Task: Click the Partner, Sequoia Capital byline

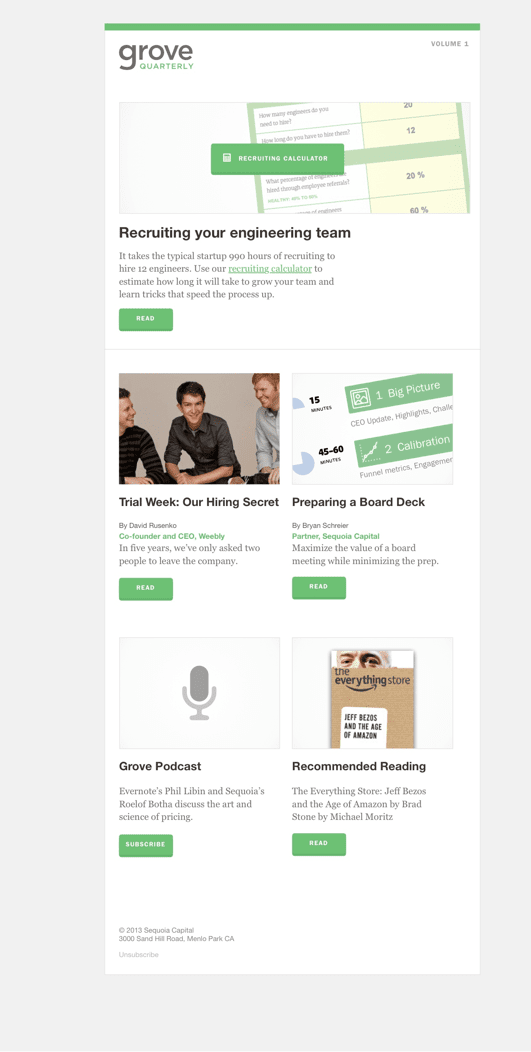Action: 336,537
